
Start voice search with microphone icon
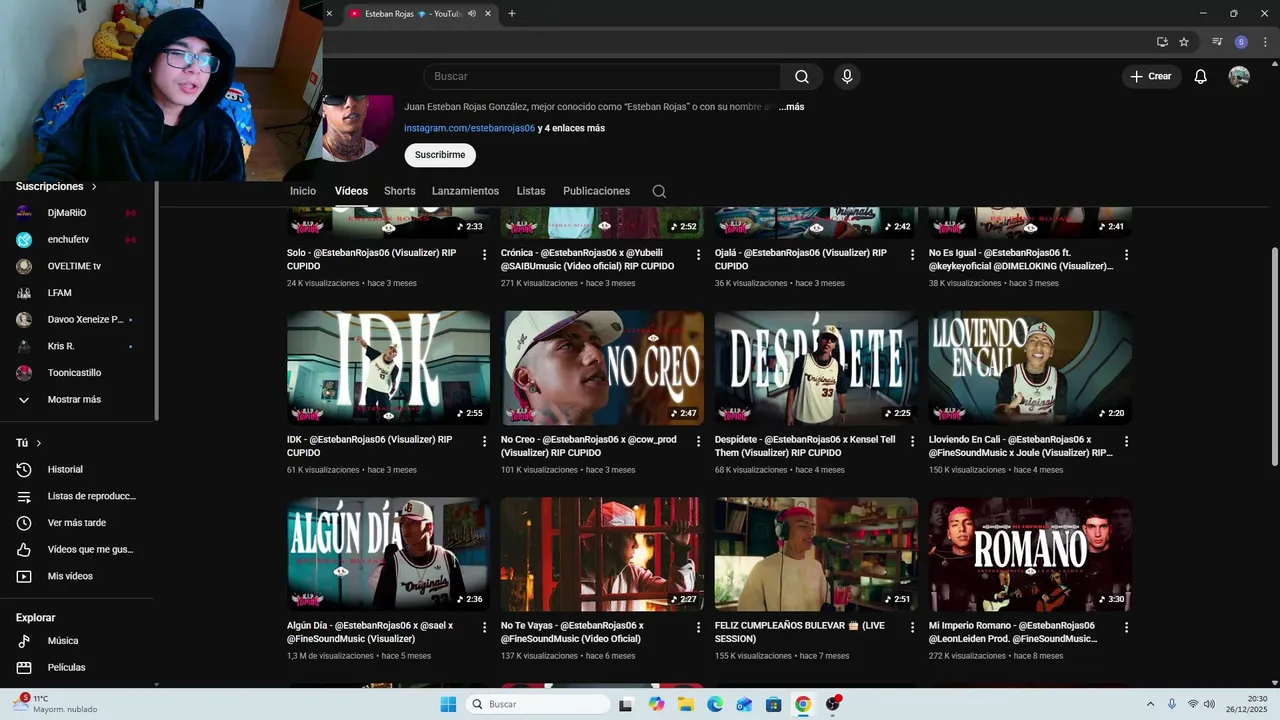coord(847,77)
